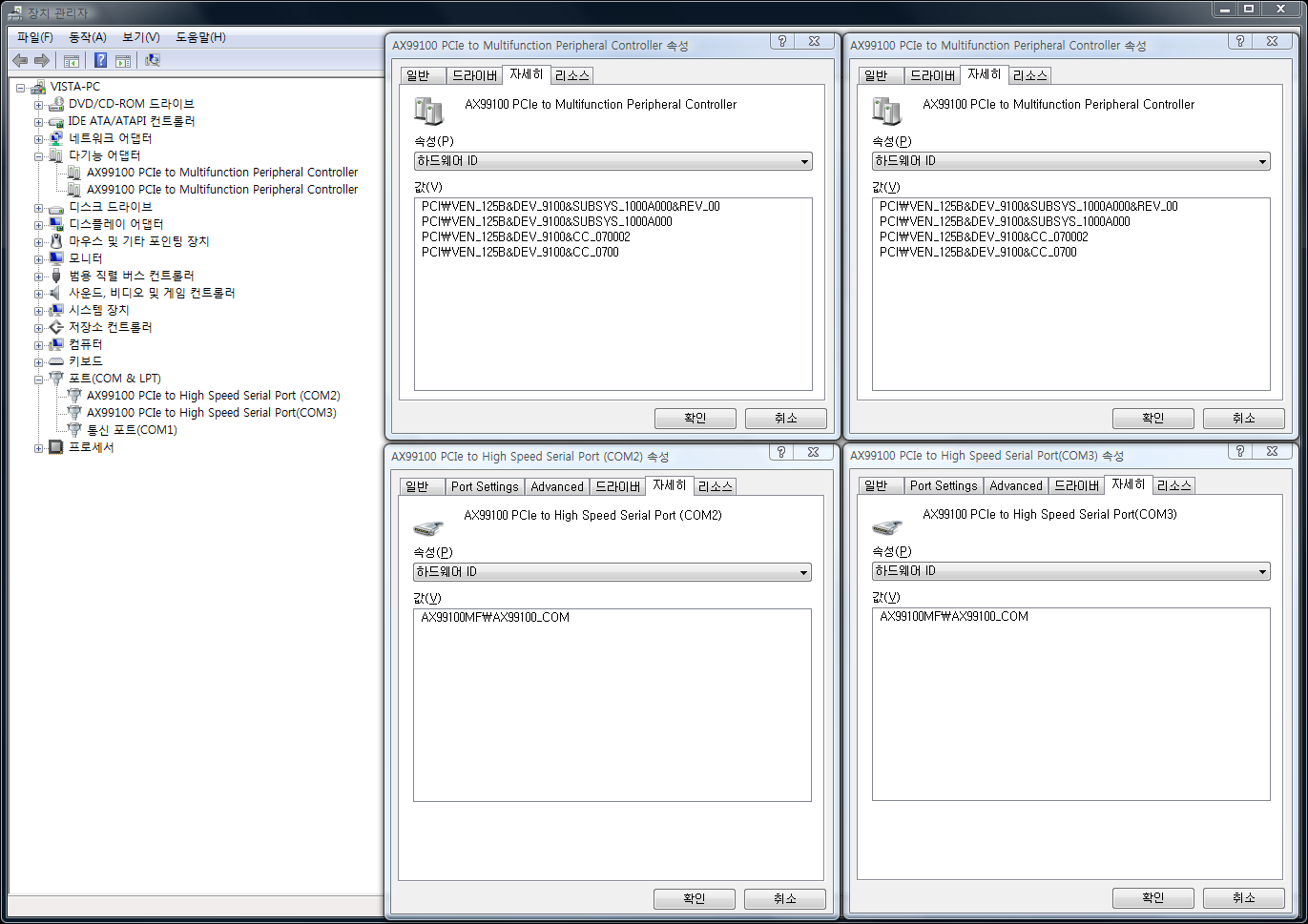
Task: Click the 디스플레이 어댑터 display icon
Action: tap(56, 224)
